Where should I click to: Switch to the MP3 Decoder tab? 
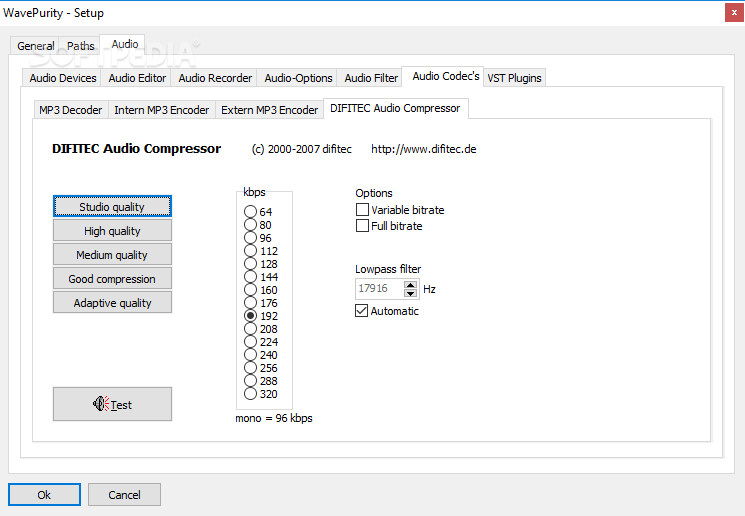pyautogui.click(x=70, y=110)
